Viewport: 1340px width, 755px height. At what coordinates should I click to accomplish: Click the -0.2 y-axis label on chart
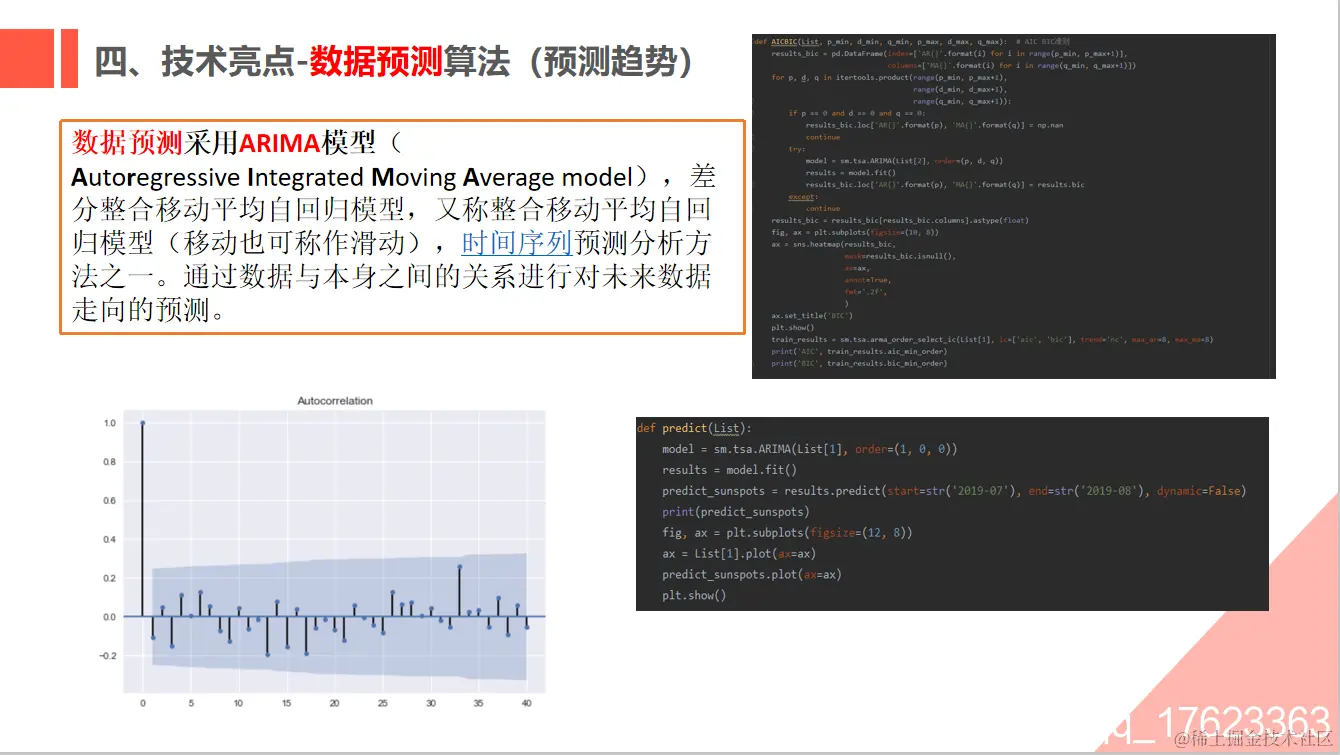point(107,655)
